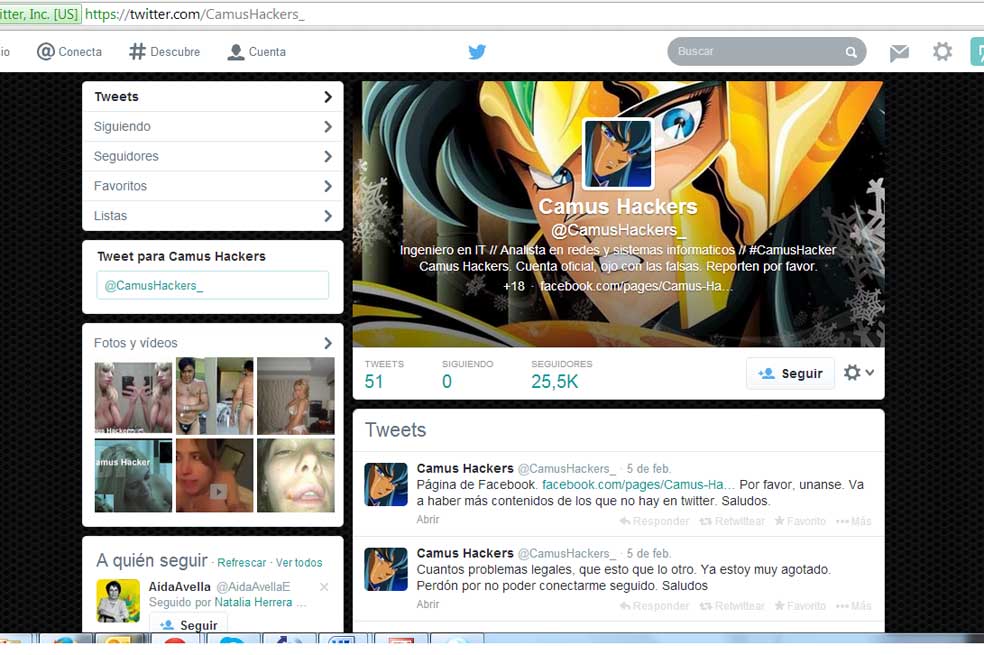
Task: Open facebook.com/pages/Camus-Ha link in bio
Action: point(636,286)
